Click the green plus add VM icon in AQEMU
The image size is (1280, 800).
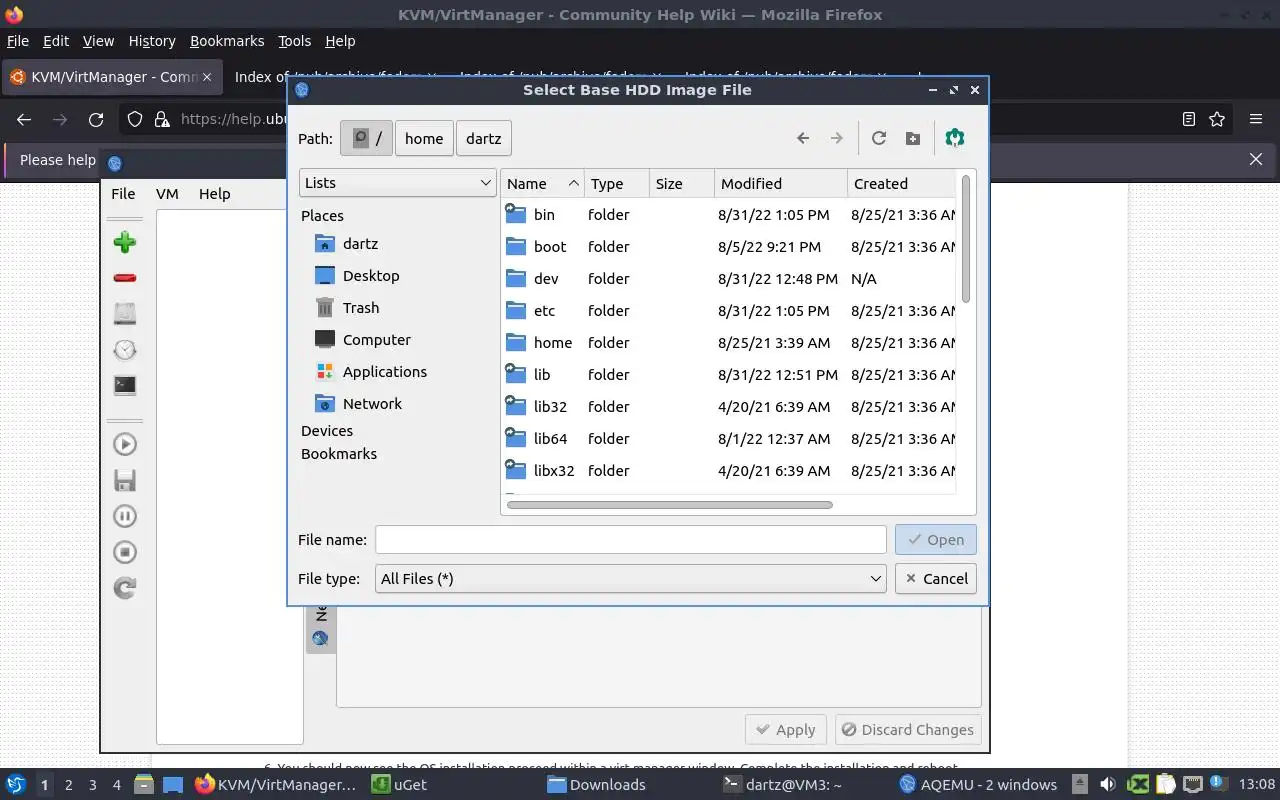[x=125, y=242]
